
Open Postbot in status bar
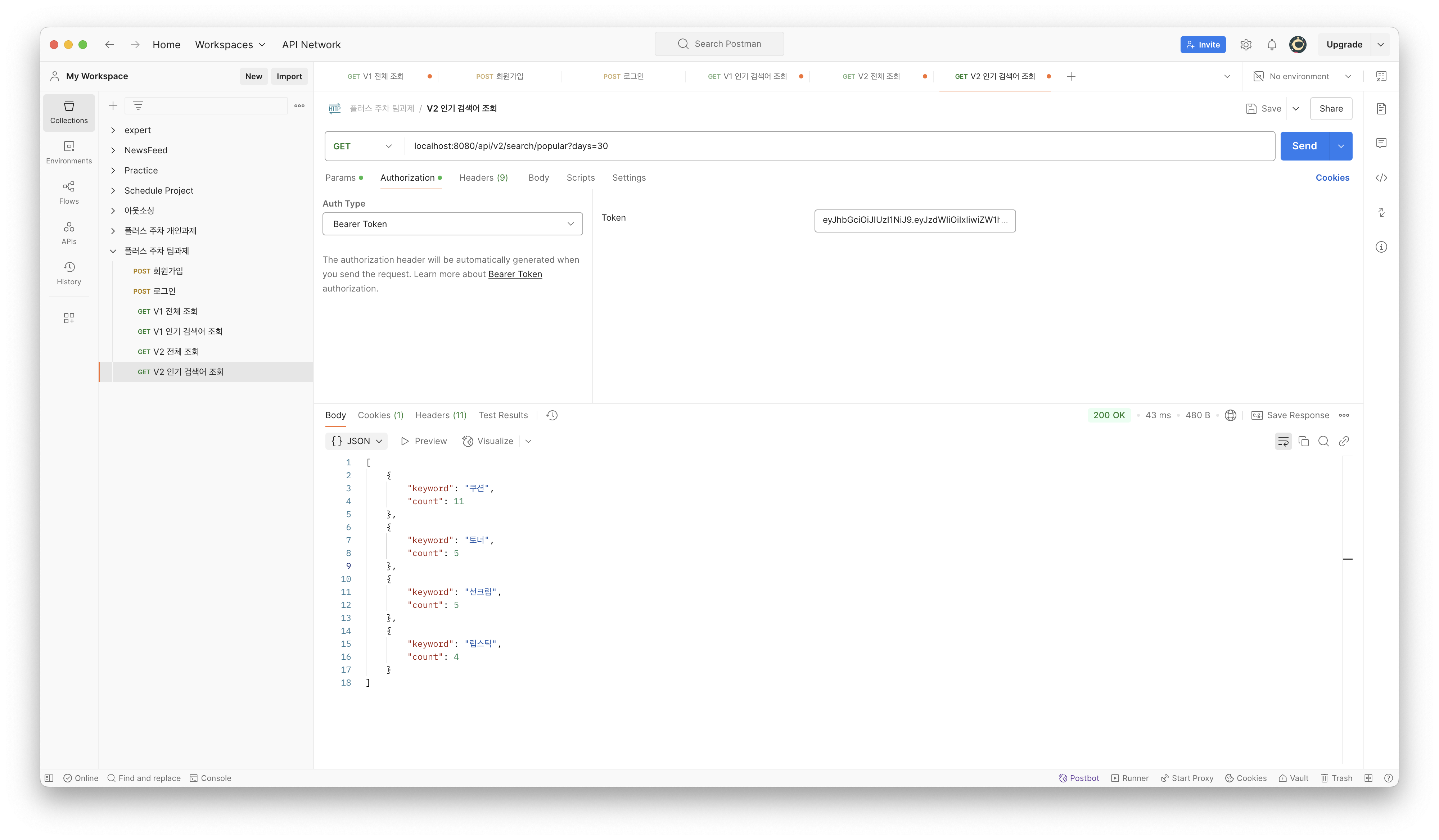point(1079,778)
